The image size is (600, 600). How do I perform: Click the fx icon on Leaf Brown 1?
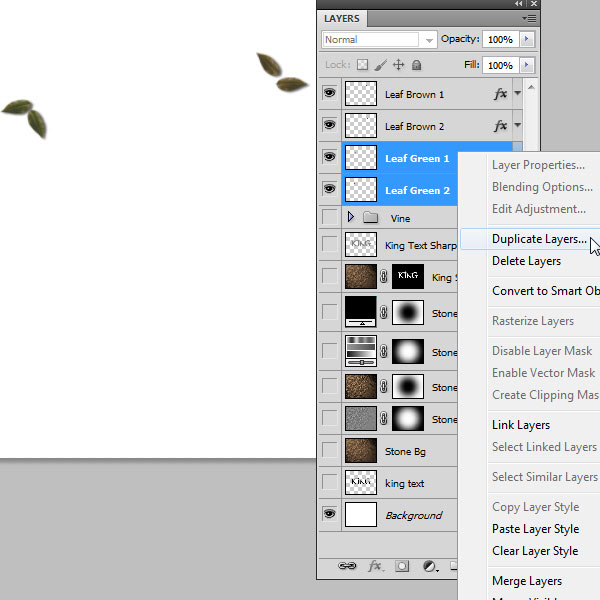click(x=501, y=94)
